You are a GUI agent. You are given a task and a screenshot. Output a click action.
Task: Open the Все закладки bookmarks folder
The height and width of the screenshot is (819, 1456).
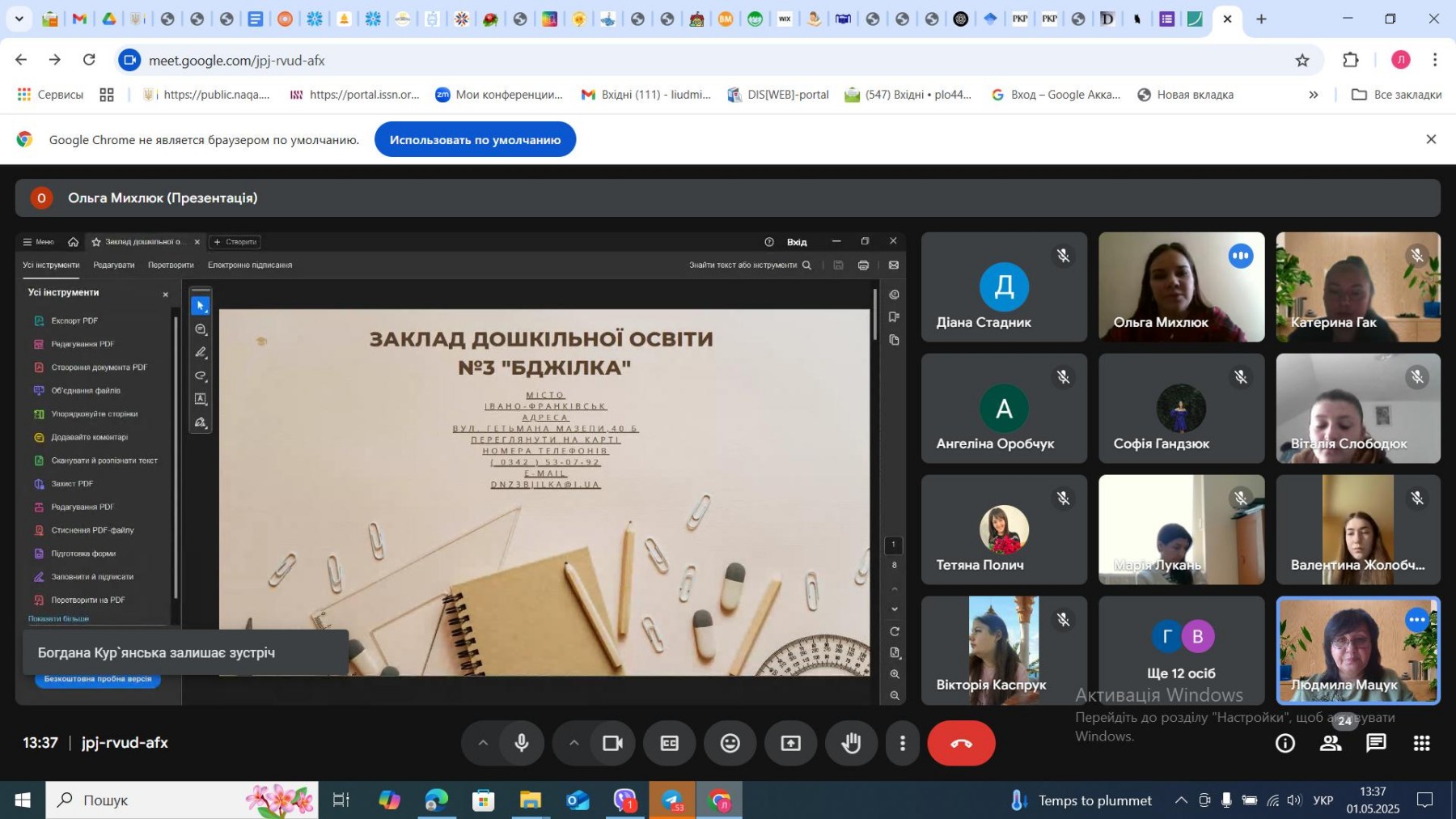coord(1397,95)
